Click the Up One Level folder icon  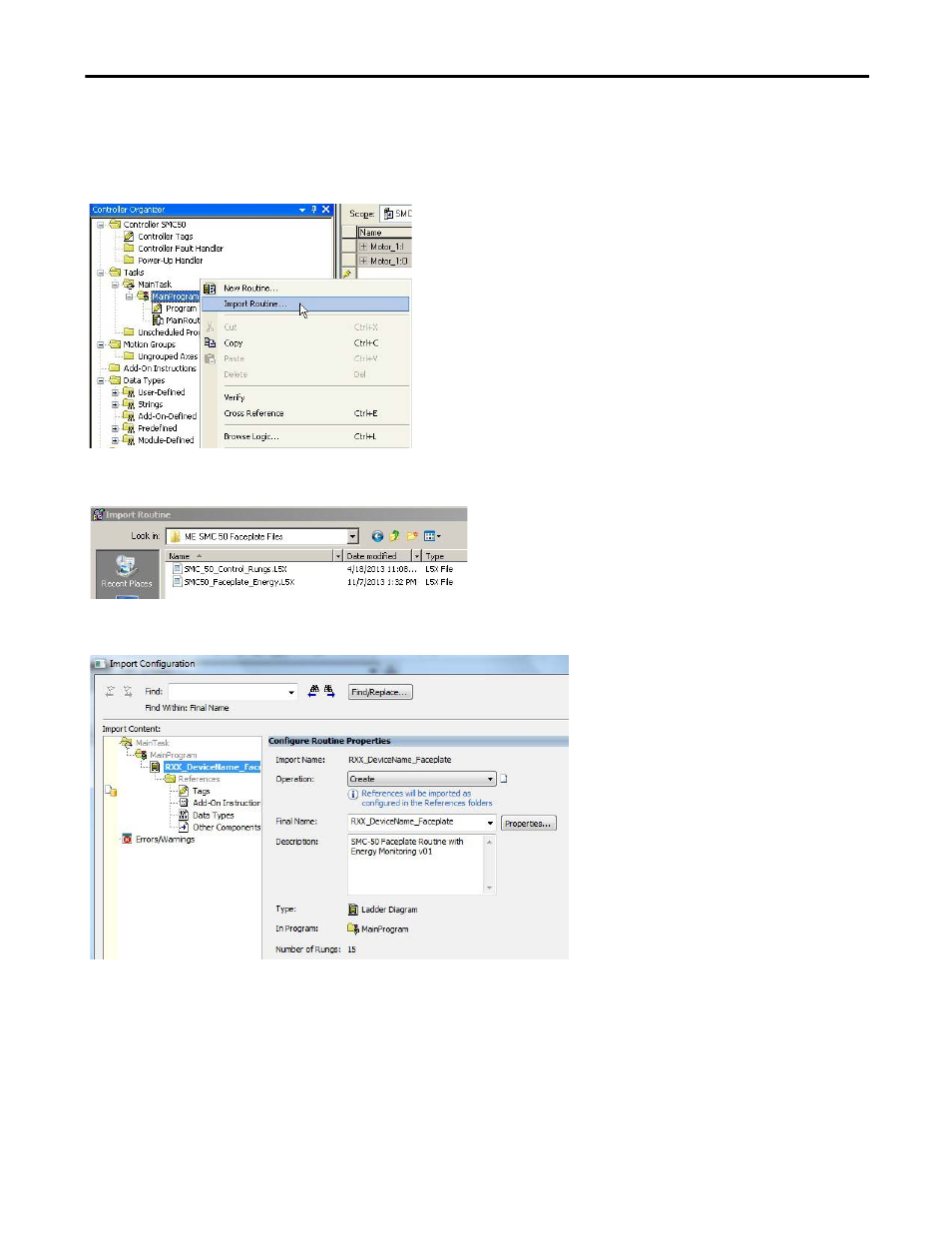point(394,536)
